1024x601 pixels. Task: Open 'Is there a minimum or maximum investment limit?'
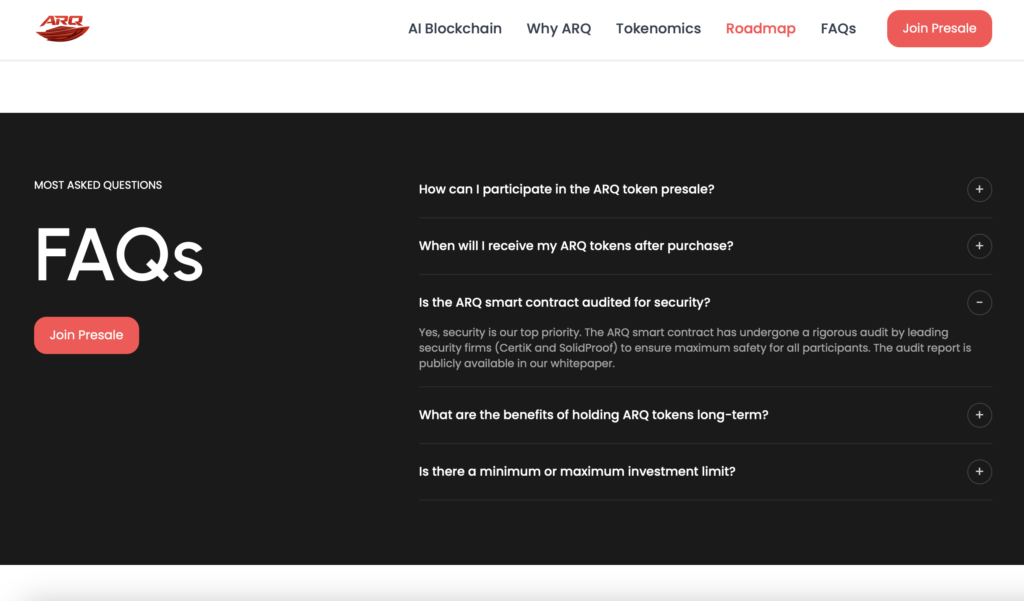click(x=577, y=471)
